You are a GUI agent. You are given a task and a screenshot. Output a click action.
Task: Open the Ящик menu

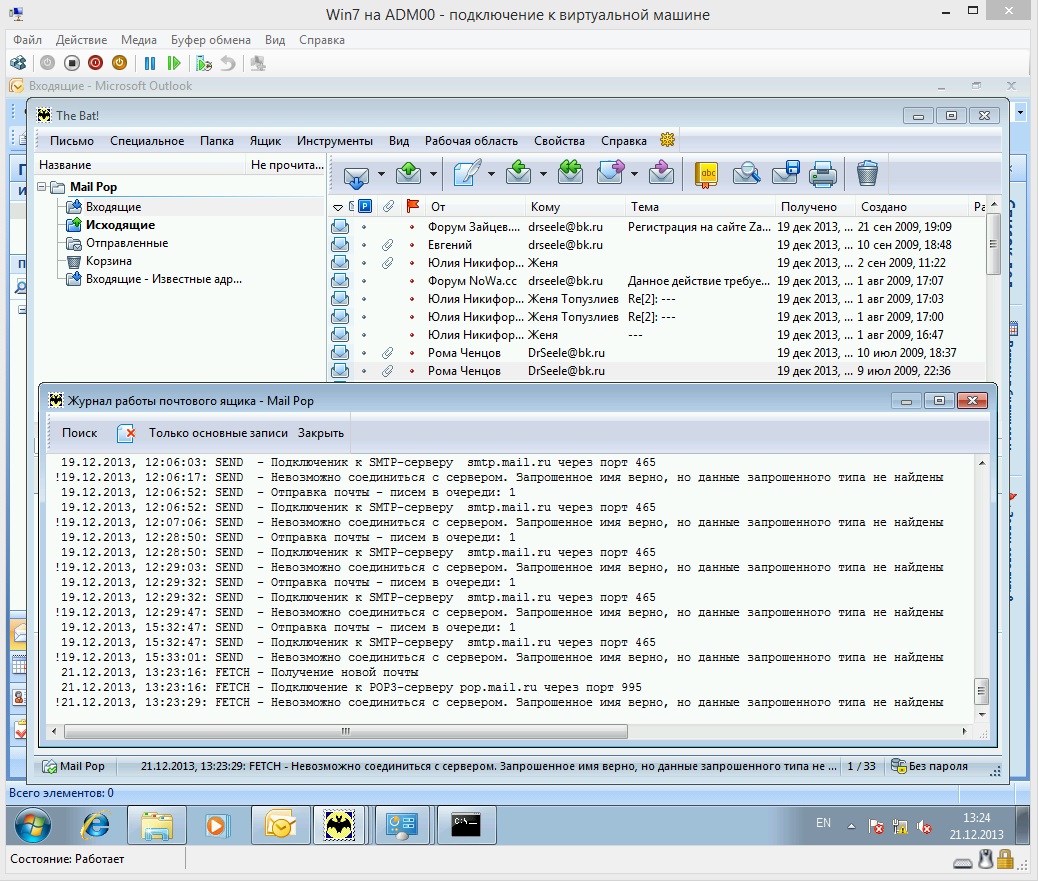click(265, 141)
